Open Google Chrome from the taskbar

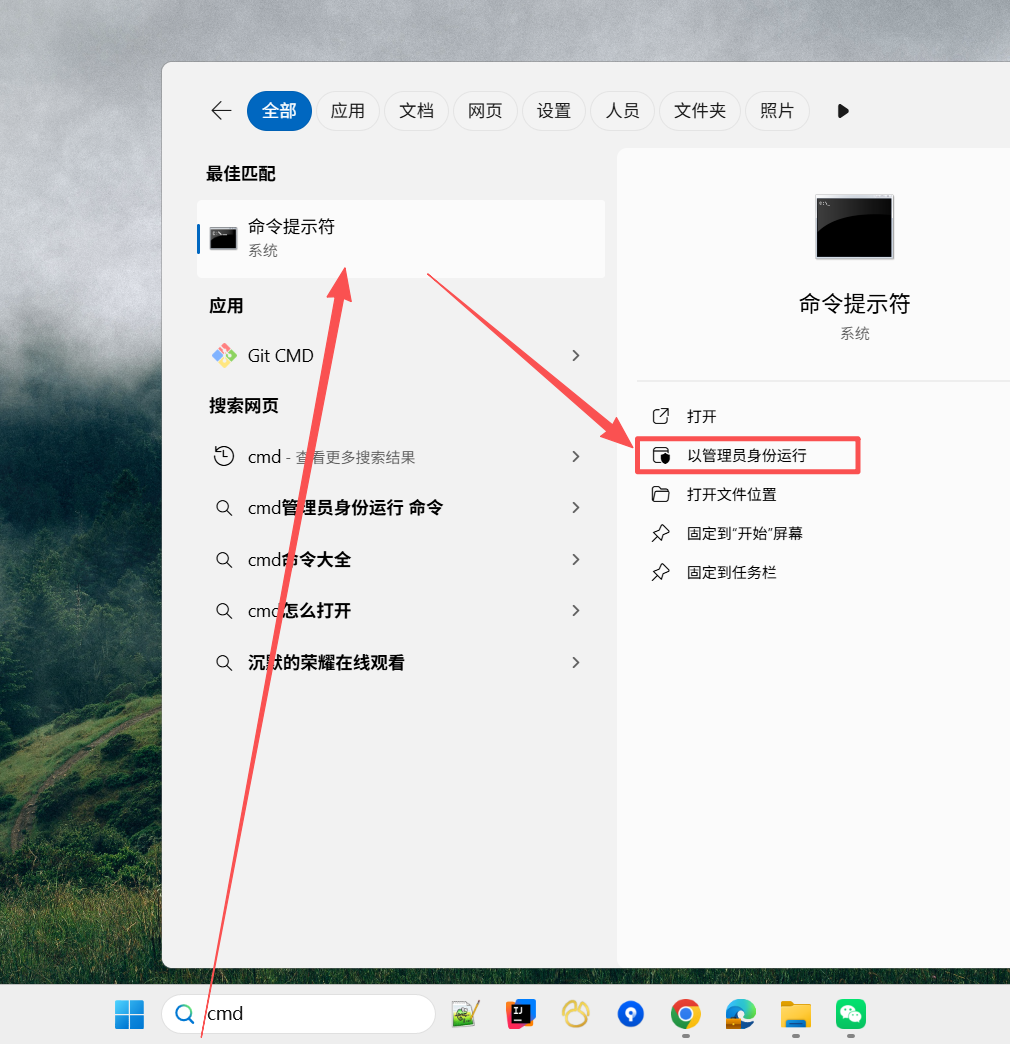tap(686, 1014)
